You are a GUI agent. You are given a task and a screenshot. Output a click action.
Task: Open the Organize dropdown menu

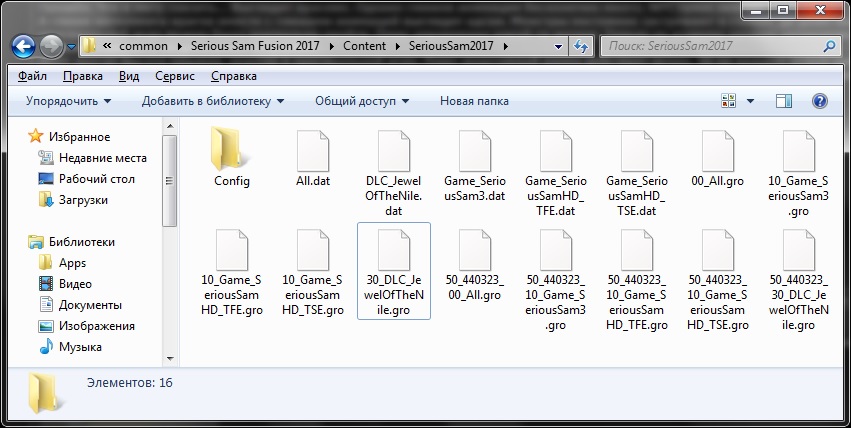68,101
